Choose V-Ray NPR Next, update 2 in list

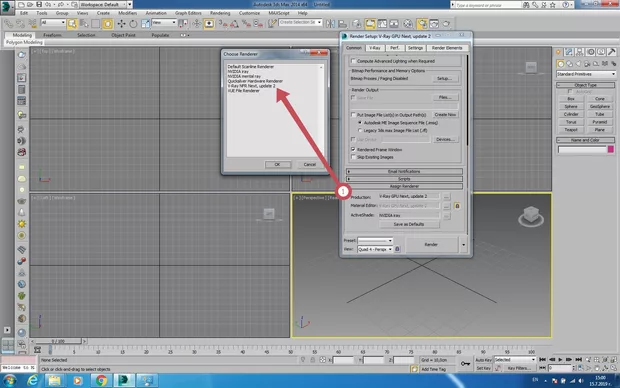tap(251, 86)
